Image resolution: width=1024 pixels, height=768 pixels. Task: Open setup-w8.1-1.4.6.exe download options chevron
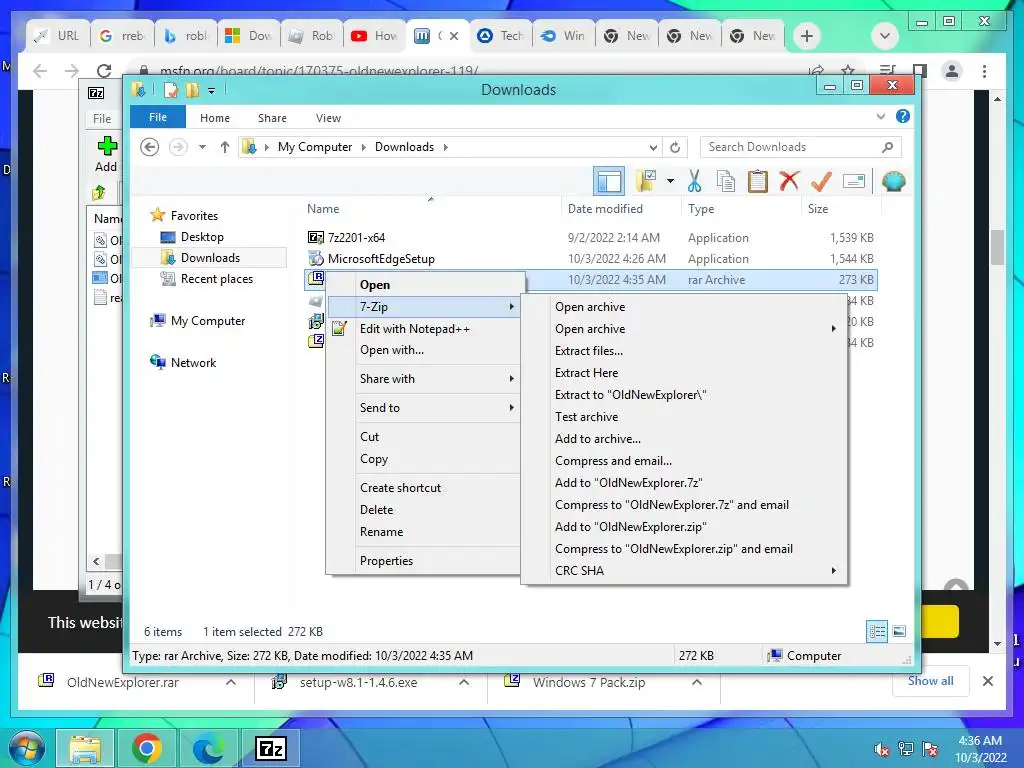[464, 682]
